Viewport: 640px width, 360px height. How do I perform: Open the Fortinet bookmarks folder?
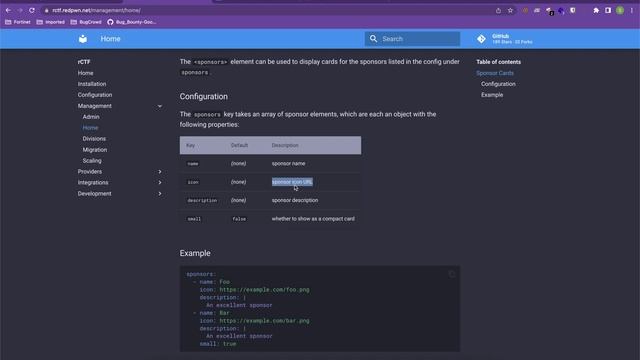tap(18, 22)
